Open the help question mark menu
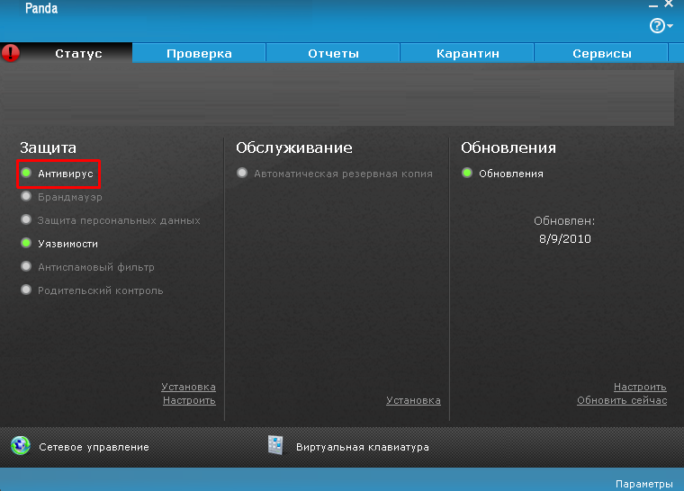Viewport: 684px width, 491px height. [660, 26]
